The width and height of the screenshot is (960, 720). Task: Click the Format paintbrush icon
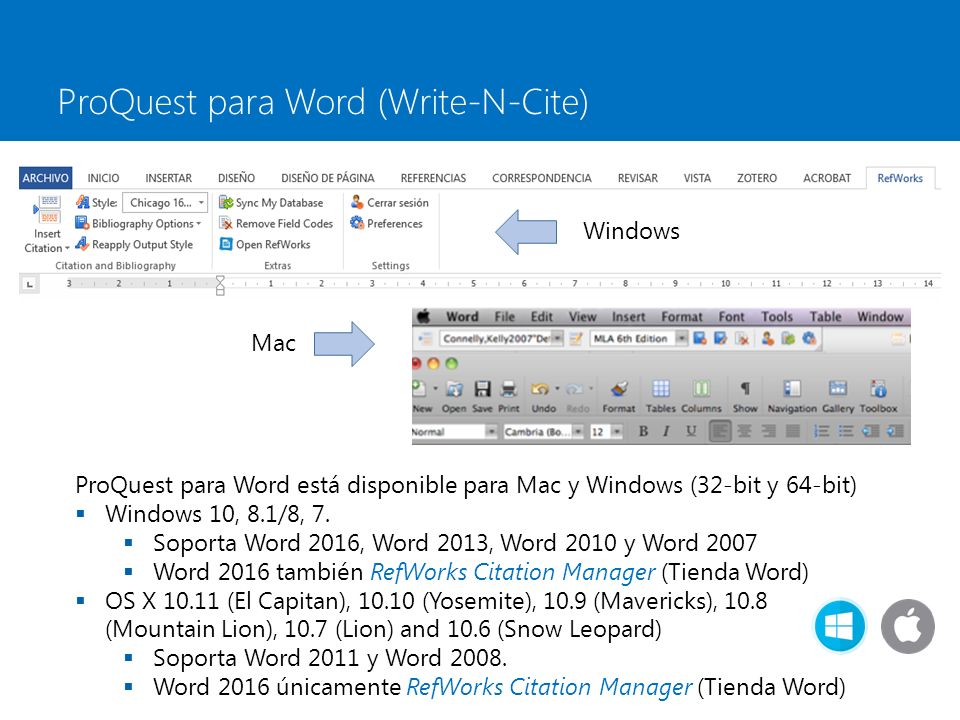click(619, 389)
